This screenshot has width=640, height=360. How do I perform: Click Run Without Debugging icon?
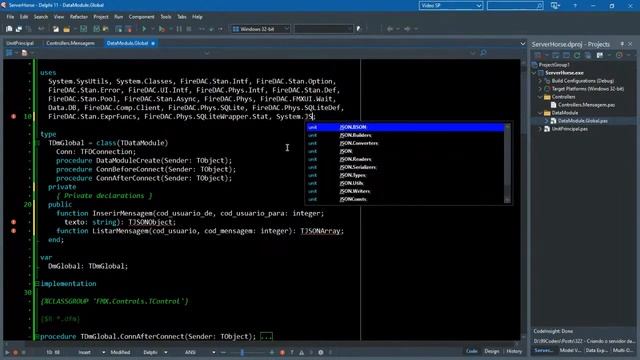pyautogui.click(x=162, y=29)
